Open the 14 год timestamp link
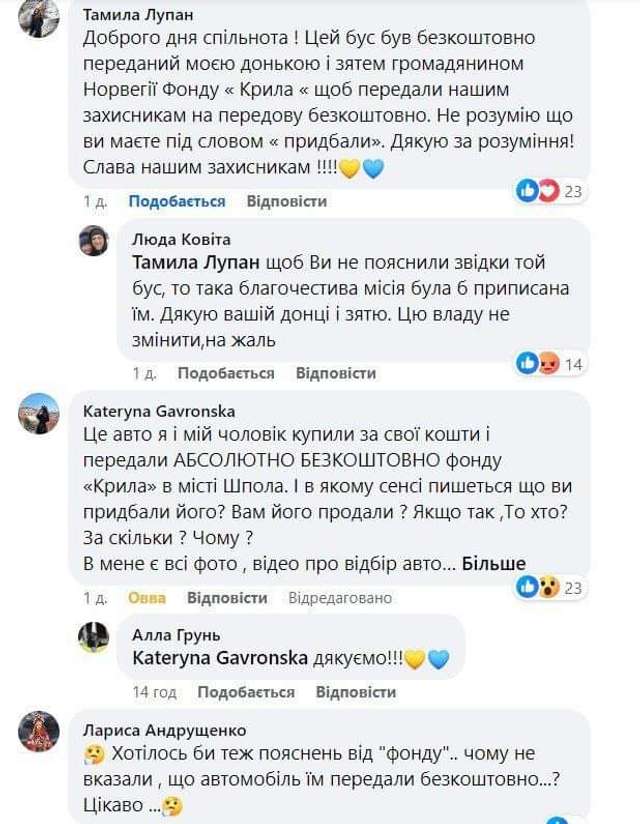640x824 pixels. (x=154, y=692)
